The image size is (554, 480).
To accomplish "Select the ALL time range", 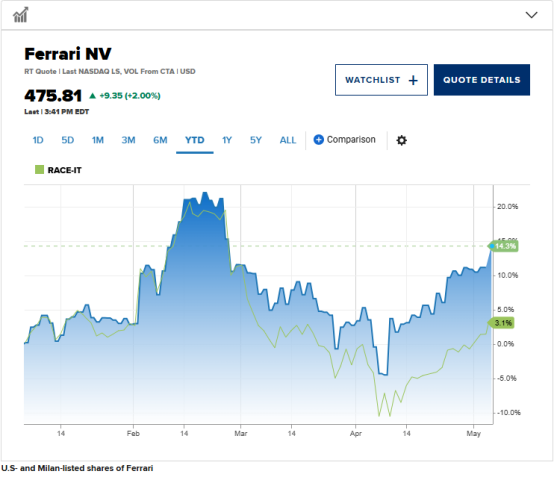I will click(288, 140).
